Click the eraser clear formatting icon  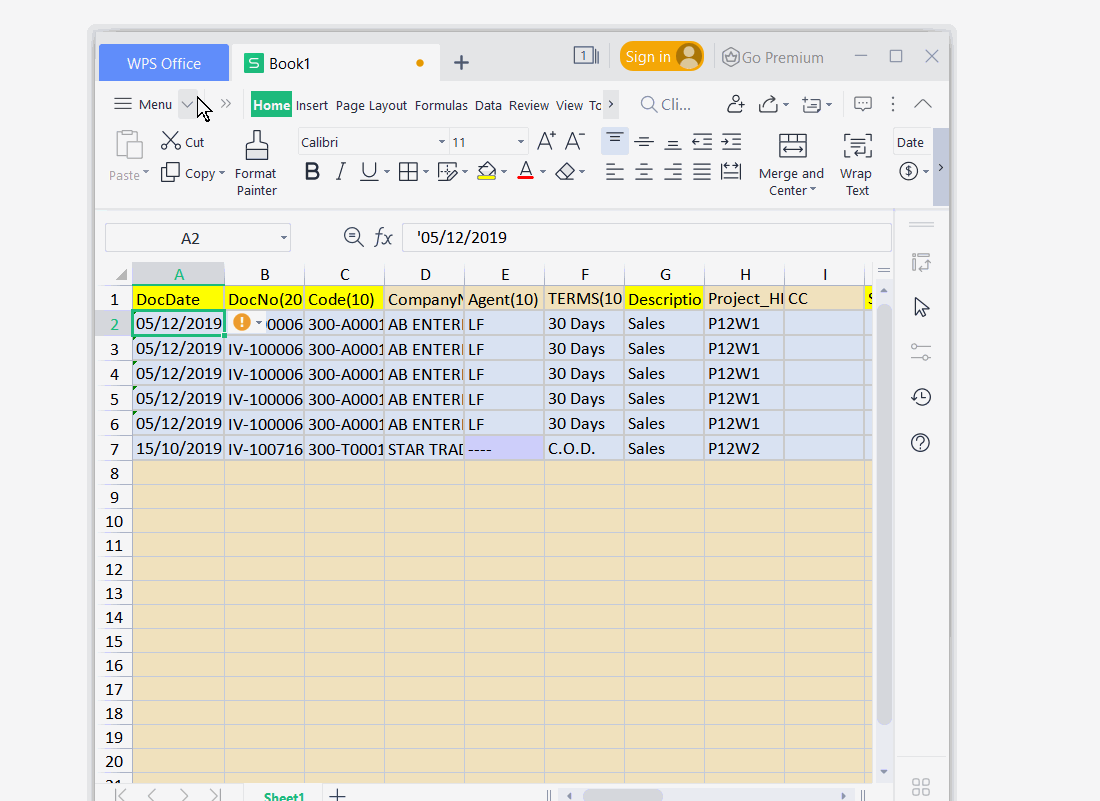point(565,172)
